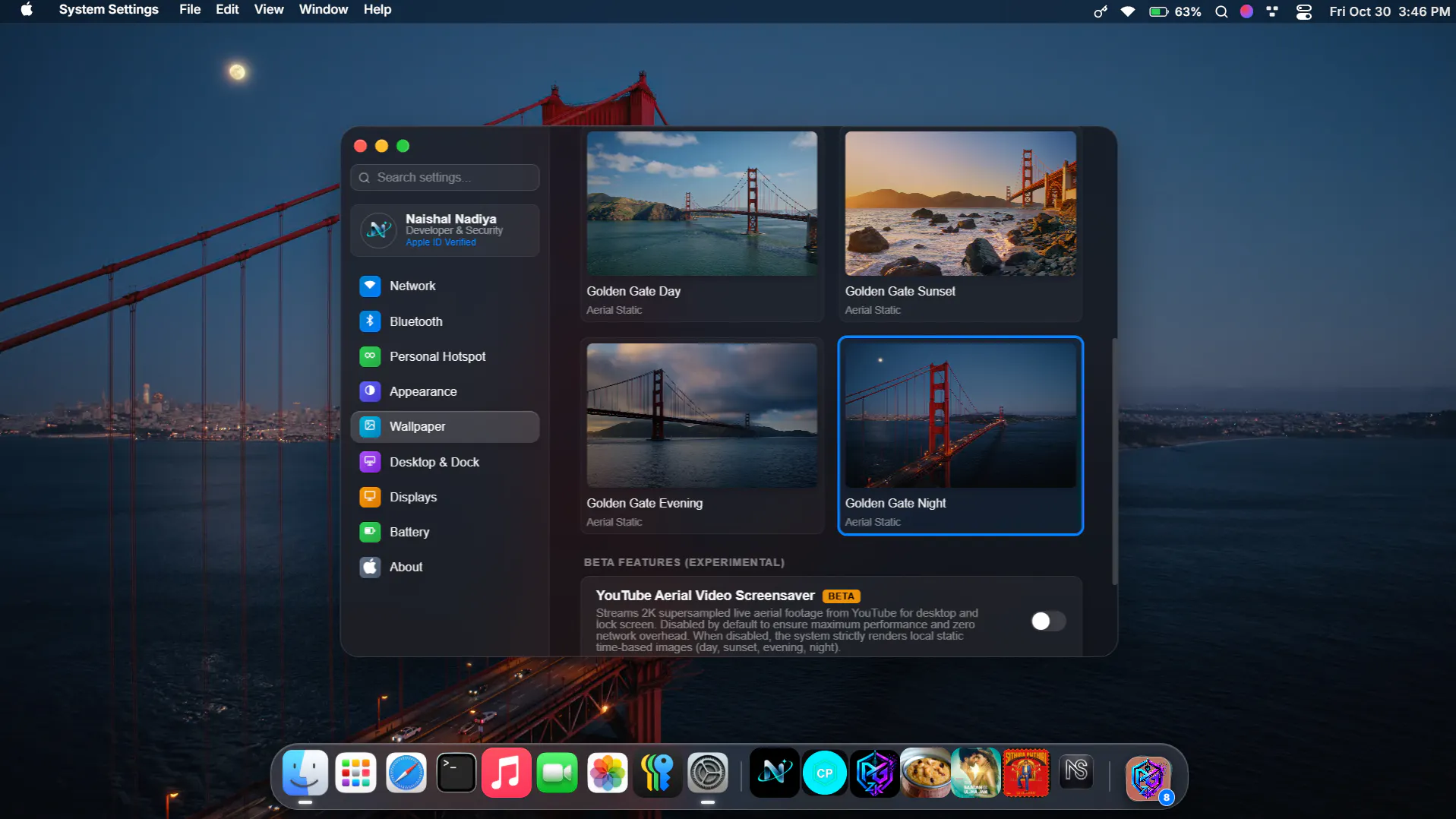Launch Safari from the dock
The width and height of the screenshot is (1456, 819).
click(x=406, y=773)
